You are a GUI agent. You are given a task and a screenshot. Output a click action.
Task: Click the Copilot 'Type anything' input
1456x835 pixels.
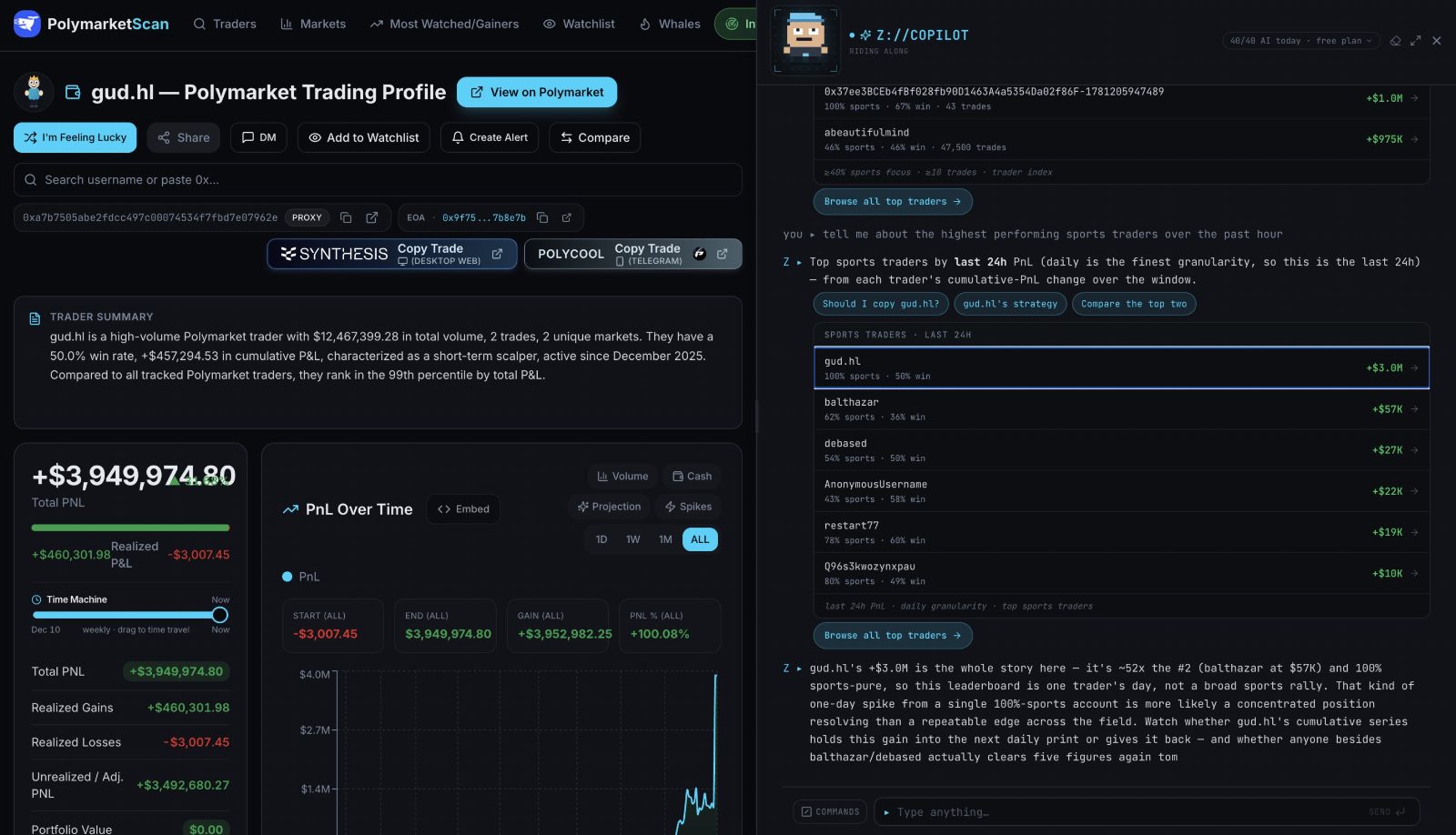click(x=1147, y=812)
